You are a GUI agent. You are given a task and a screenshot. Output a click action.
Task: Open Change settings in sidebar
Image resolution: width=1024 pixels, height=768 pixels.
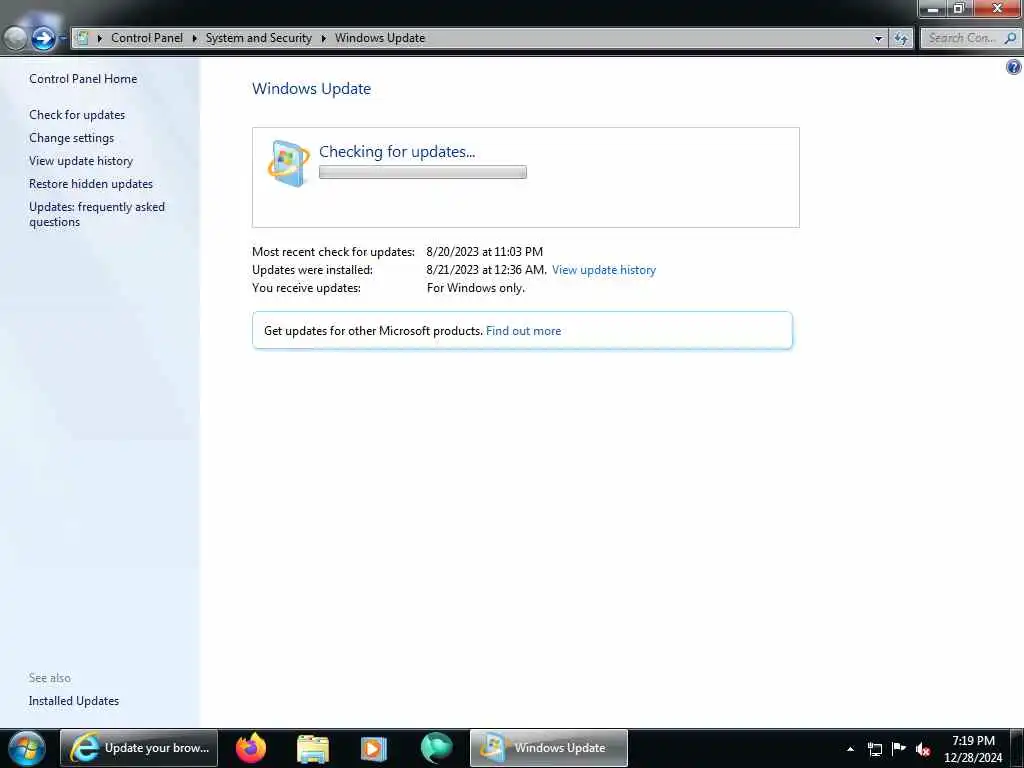[71, 138]
